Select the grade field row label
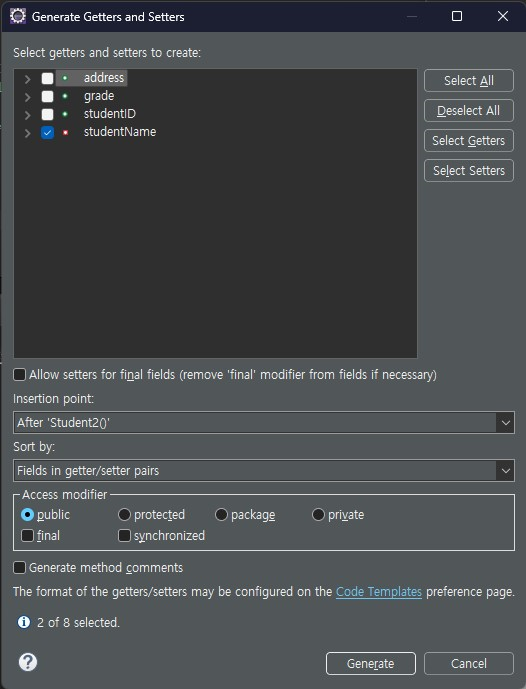The width and height of the screenshot is (526, 689). coord(99,96)
